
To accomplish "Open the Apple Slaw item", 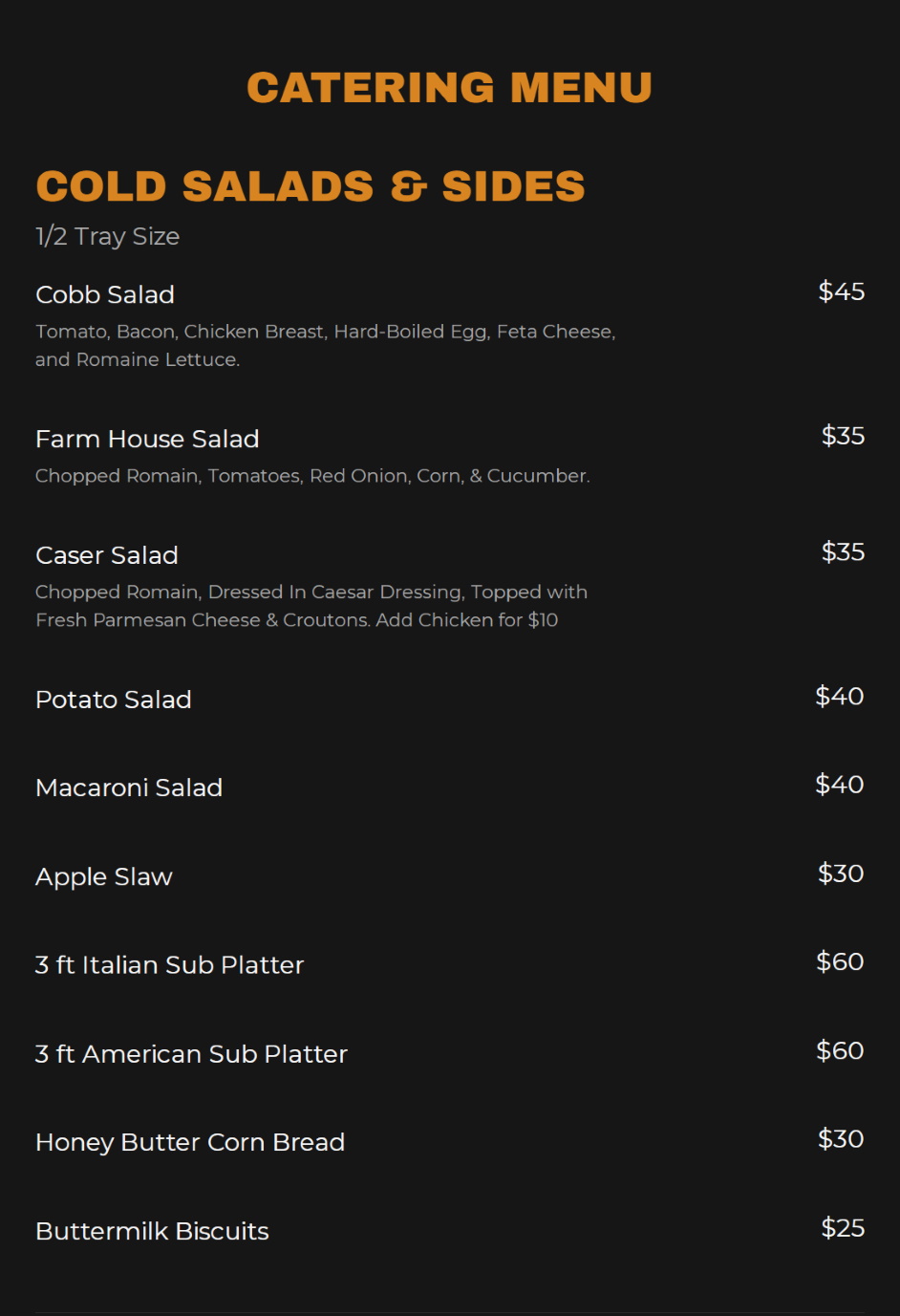I will pyautogui.click(x=104, y=876).
